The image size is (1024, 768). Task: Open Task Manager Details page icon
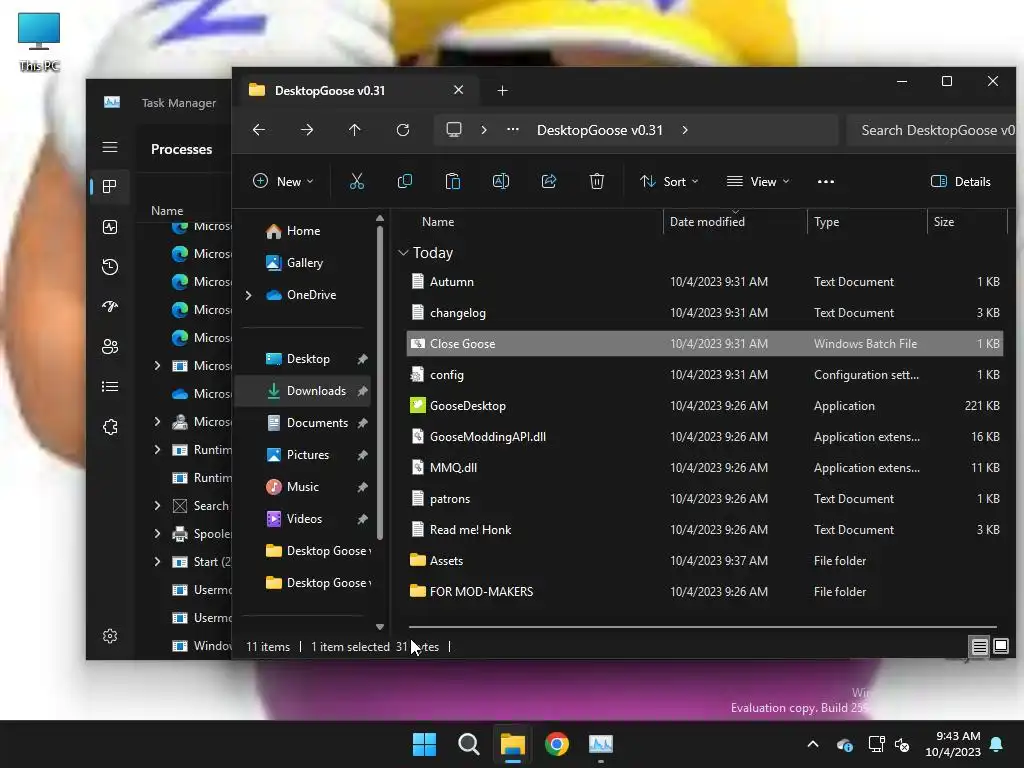coord(110,387)
